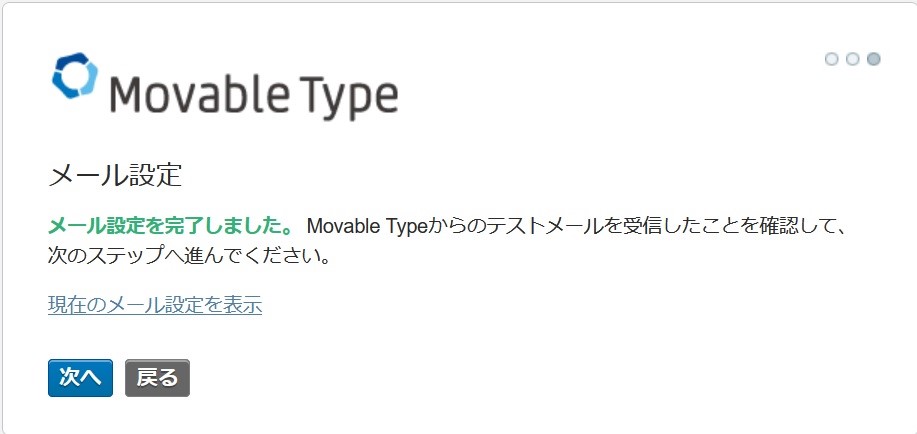
Task: Click the Movable Type hexagon logo icon
Action: [75, 76]
